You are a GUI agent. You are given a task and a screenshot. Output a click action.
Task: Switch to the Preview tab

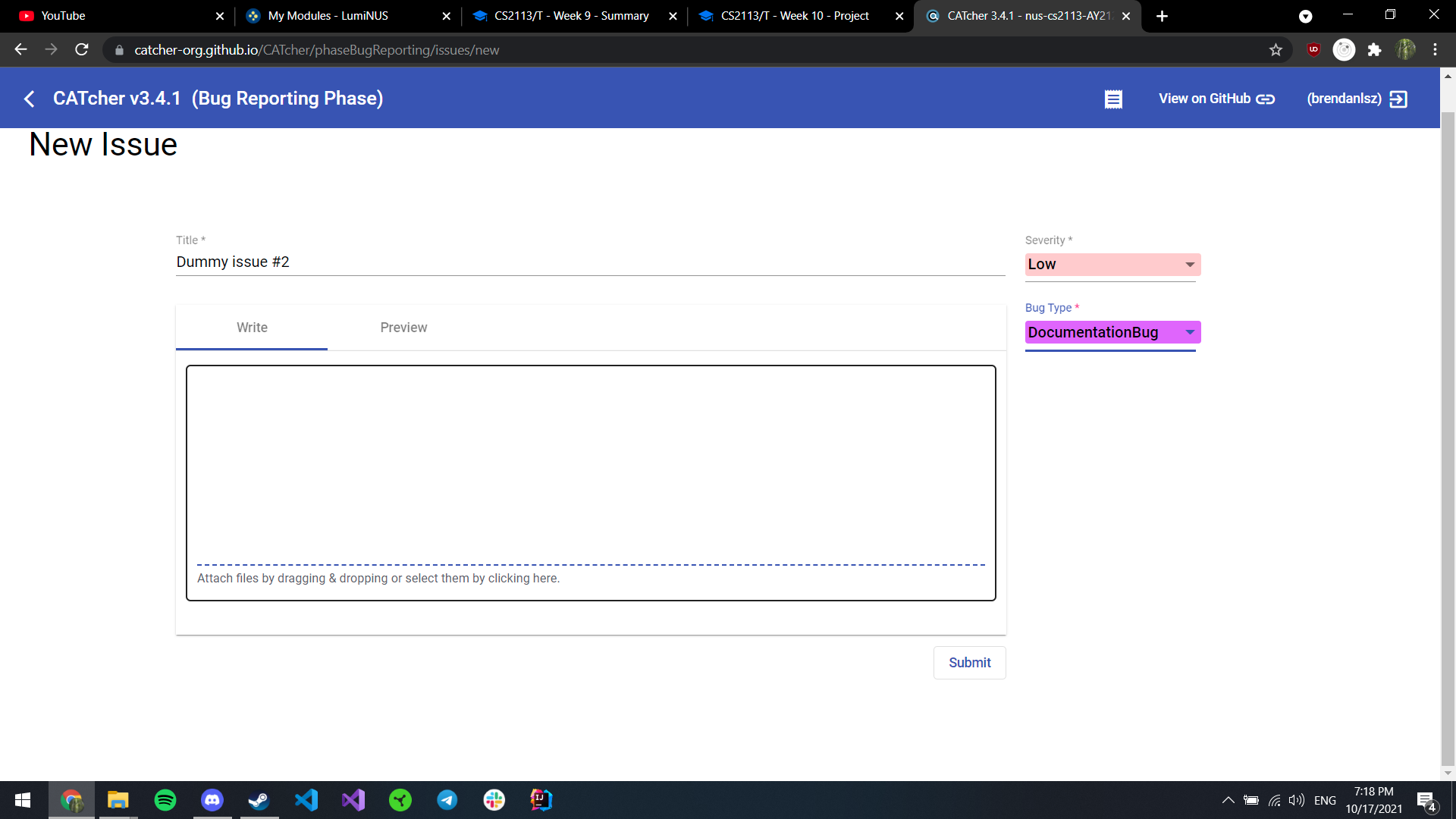[403, 328]
